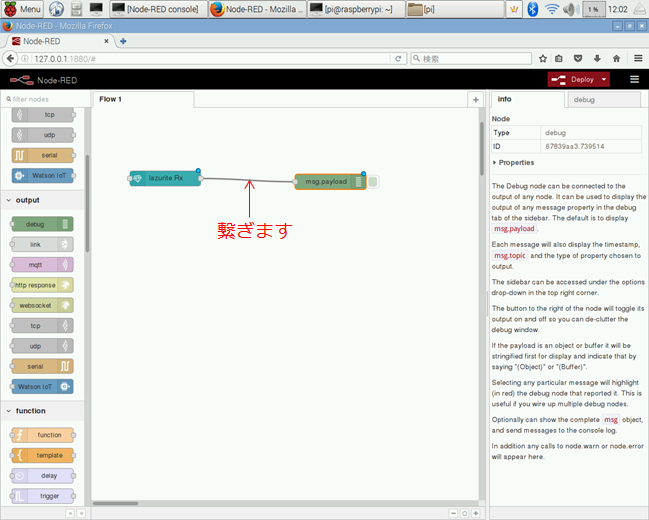Select the tcp output palette node
The image size is (649, 520).
(x=43, y=325)
